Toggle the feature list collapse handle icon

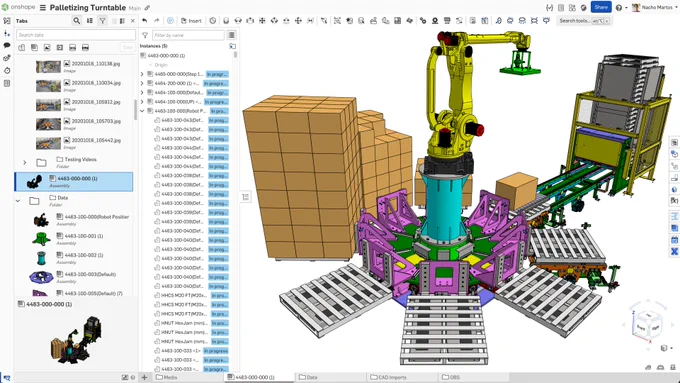[x=245, y=197]
